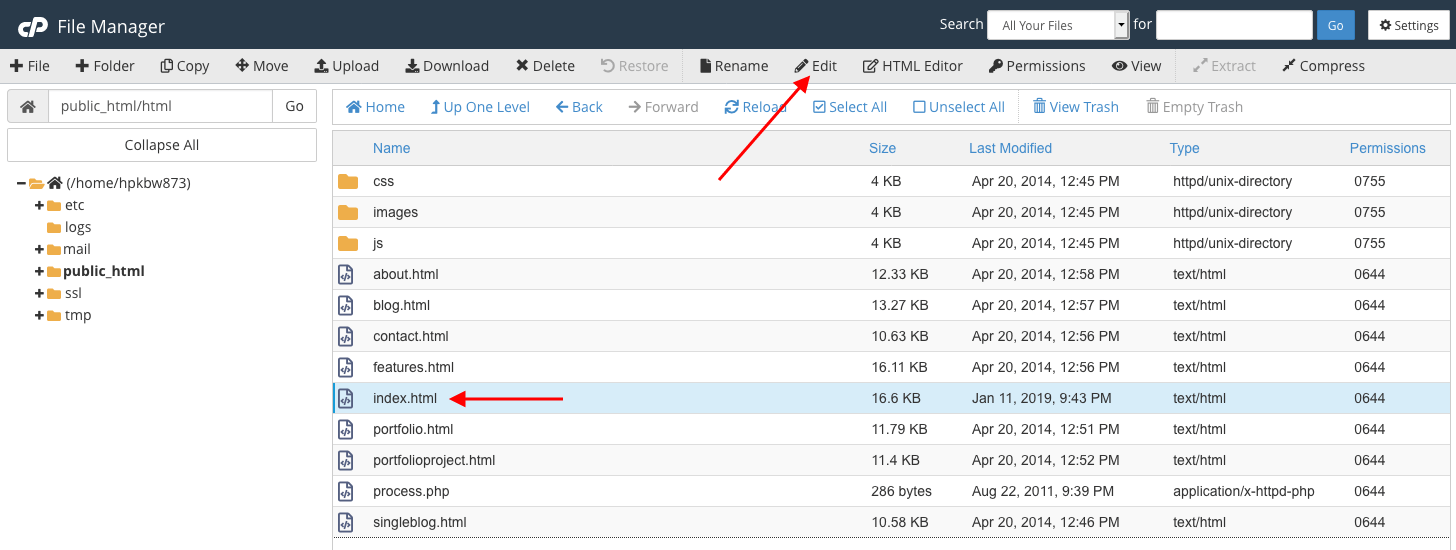Expand the etc folder tree node
This screenshot has height=550, width=1456.
pyautogui.click(x=39, y=205)
